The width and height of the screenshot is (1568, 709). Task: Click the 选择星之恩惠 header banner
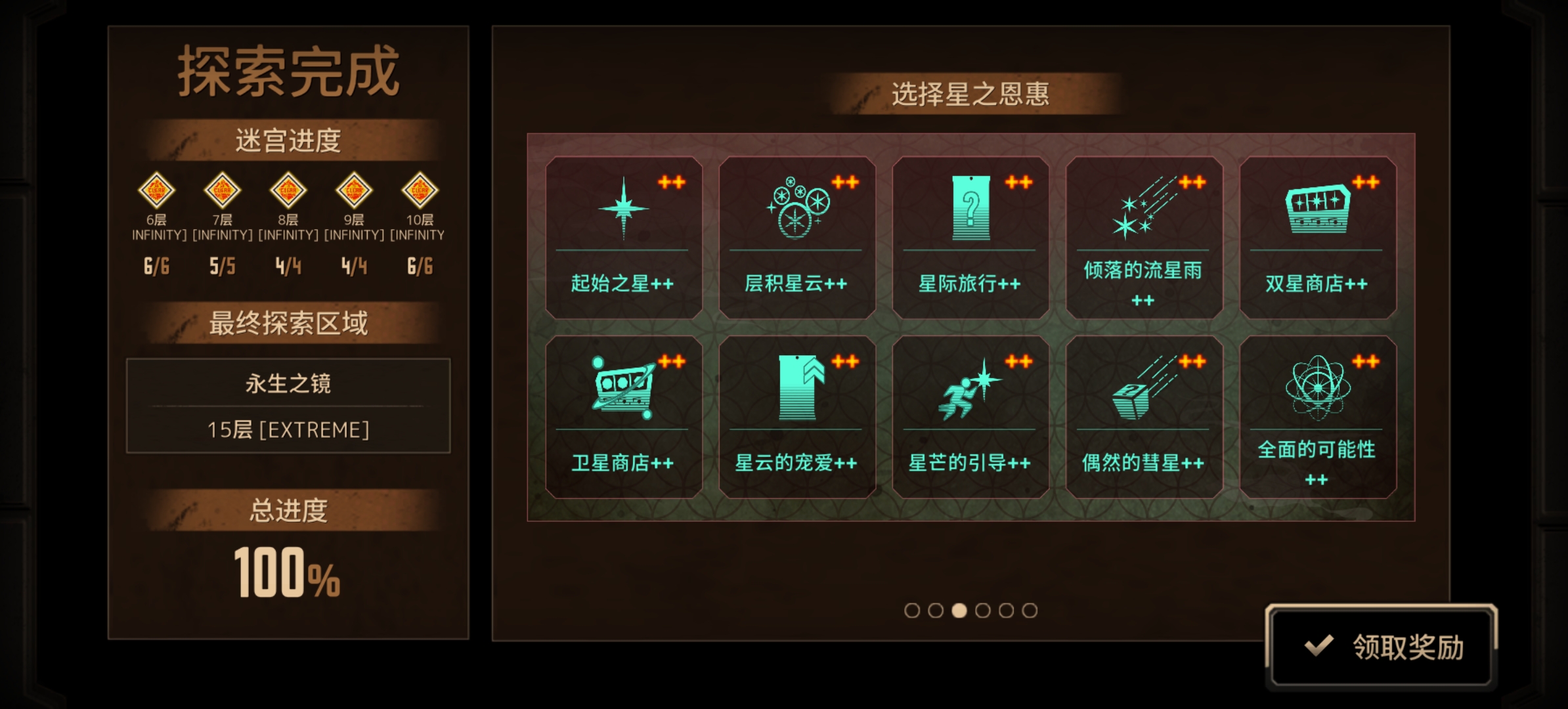(x=970, y=94)
